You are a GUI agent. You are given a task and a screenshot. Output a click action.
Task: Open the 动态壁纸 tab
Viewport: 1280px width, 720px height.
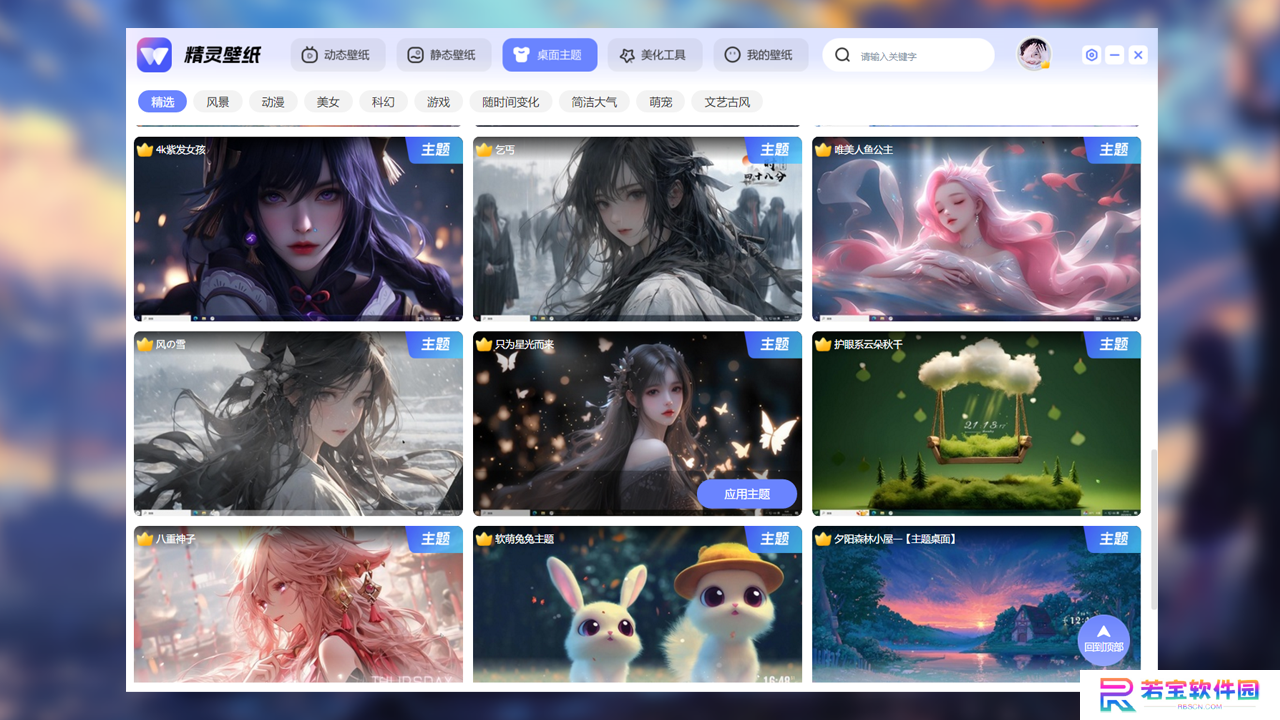coord(337,55)
